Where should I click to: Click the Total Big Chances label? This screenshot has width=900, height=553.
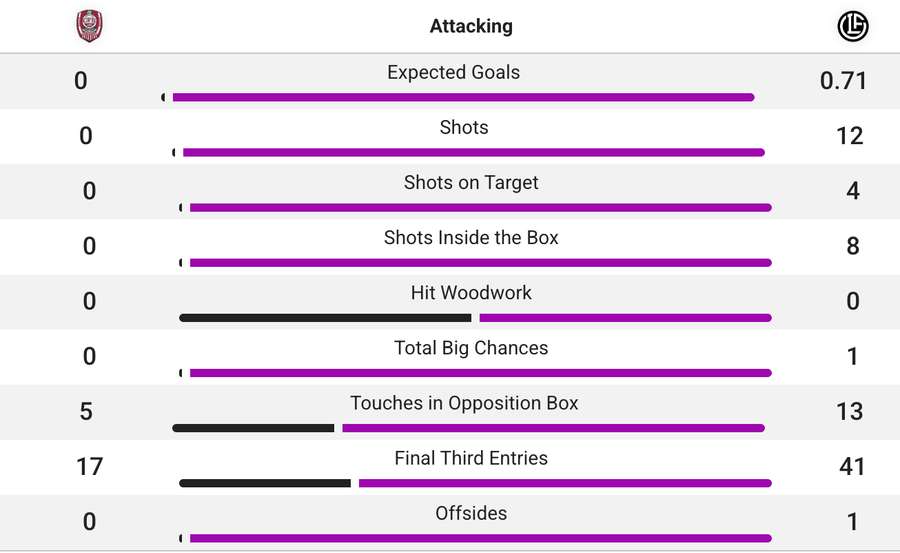[471, 347]
